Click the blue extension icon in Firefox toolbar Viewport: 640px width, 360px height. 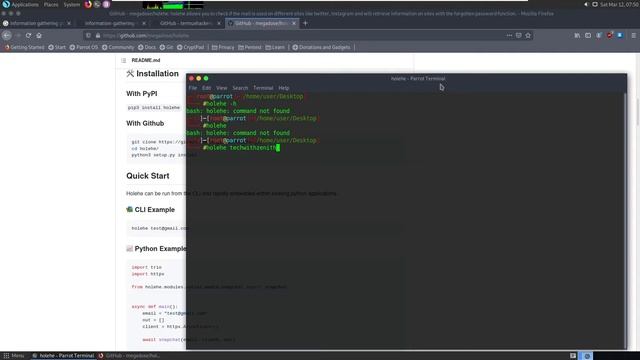(x=620, y=36)
